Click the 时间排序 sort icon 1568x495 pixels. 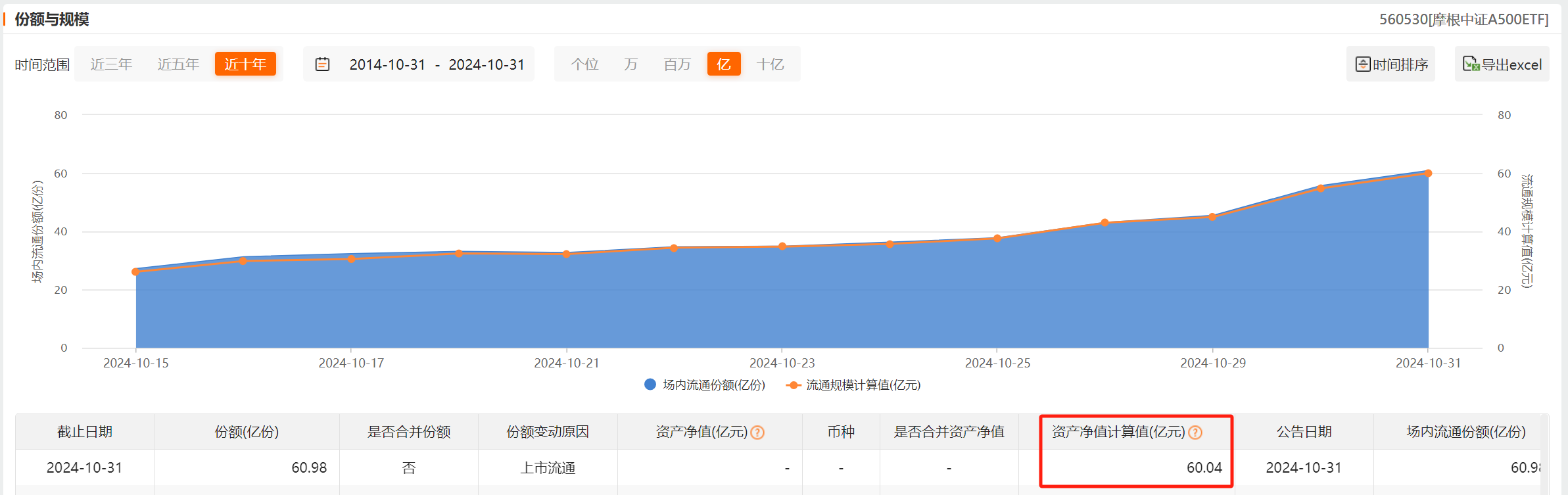point(1363,64)
